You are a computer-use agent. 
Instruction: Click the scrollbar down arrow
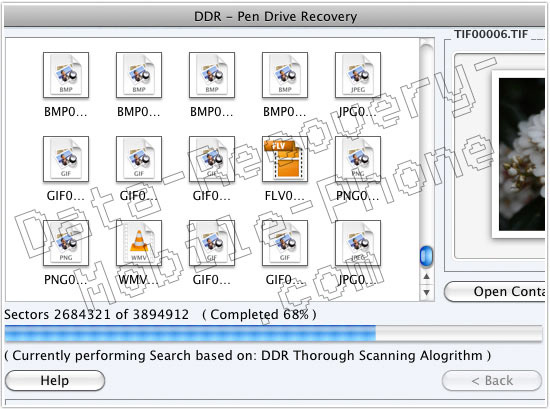[427, 292]
